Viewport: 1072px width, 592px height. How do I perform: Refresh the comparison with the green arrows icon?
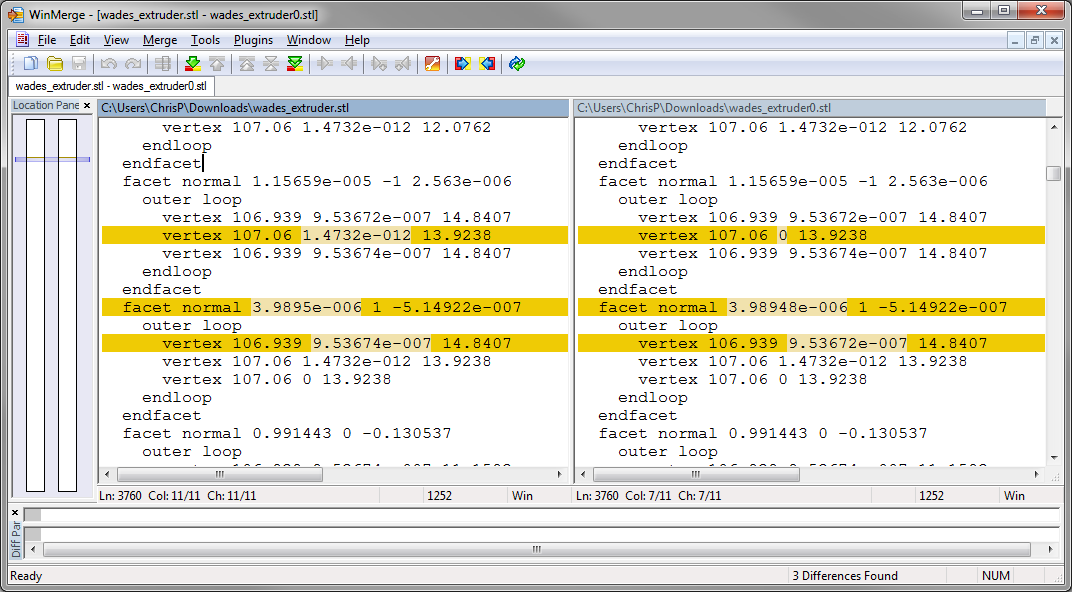(x=517, y=64)
